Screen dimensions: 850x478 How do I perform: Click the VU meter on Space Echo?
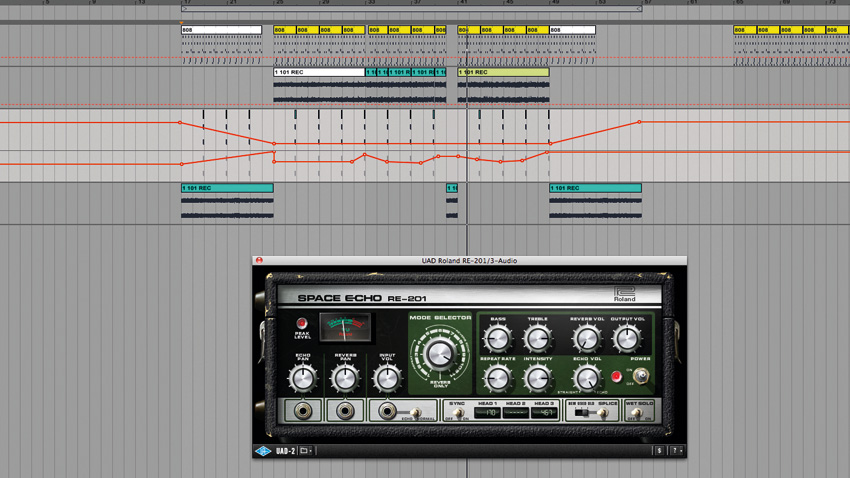[345, 327]
